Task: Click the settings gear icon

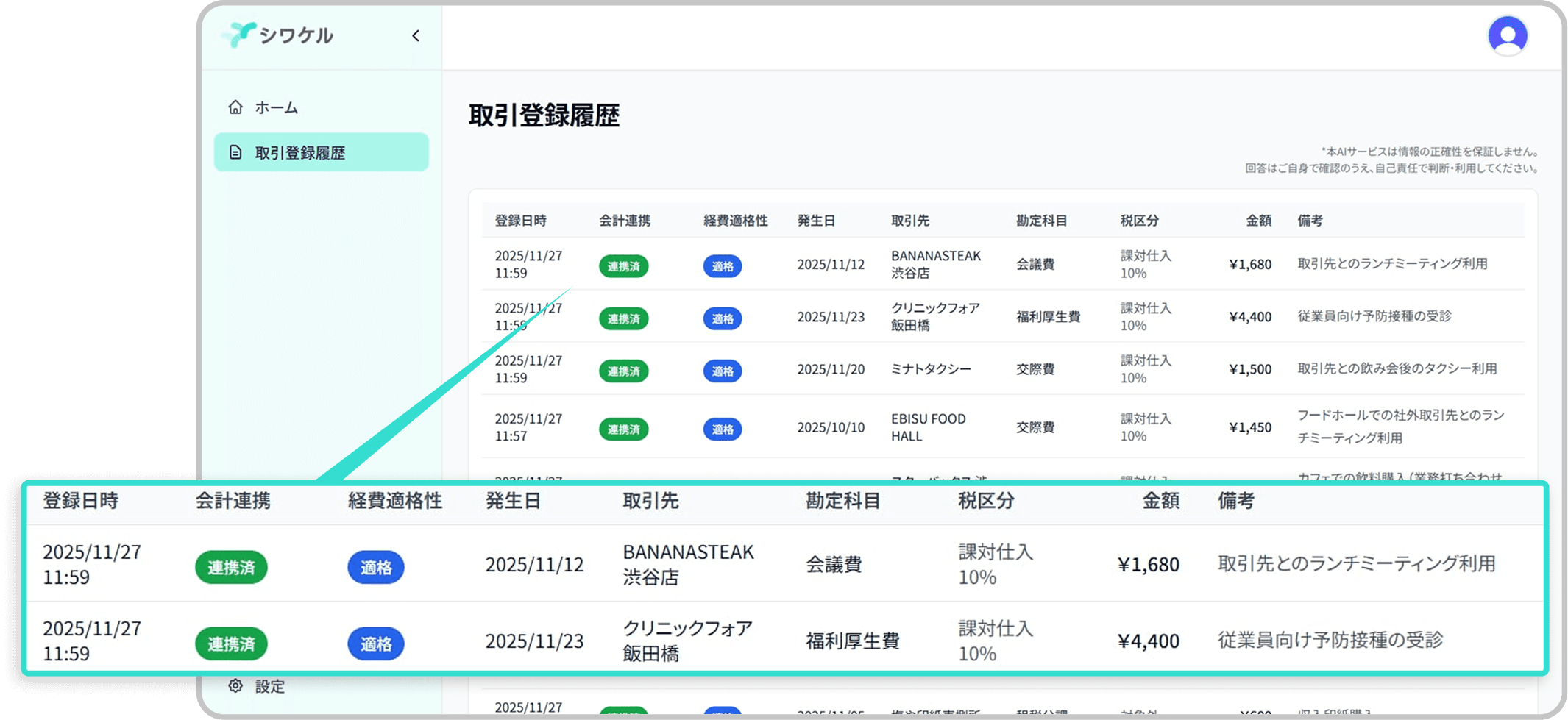Action: [x=235, y=685]
